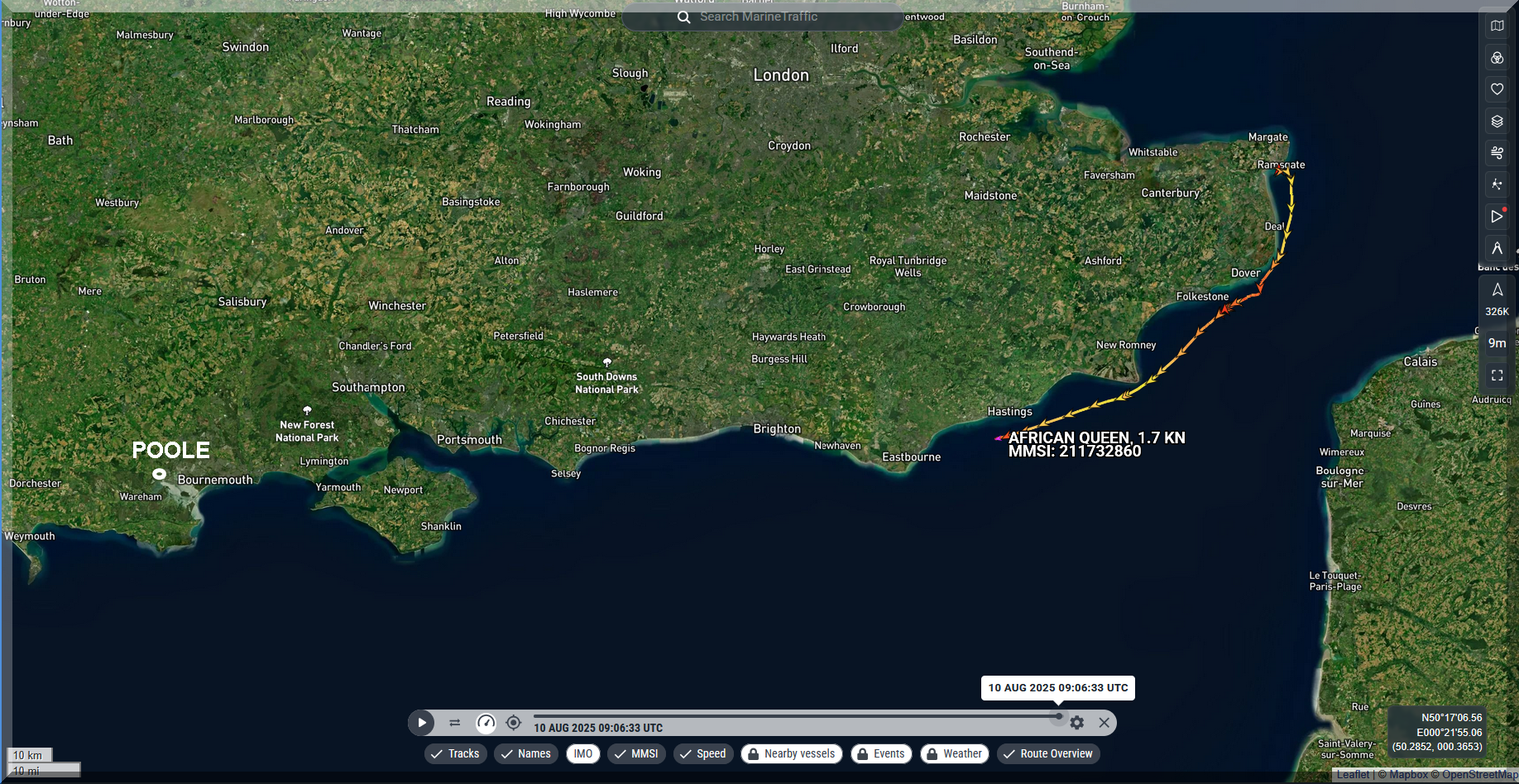Click the locked Nearby vessels chip
This screenshot has height=784, width=1519.
pyautogui.click(x=791, y=753)
